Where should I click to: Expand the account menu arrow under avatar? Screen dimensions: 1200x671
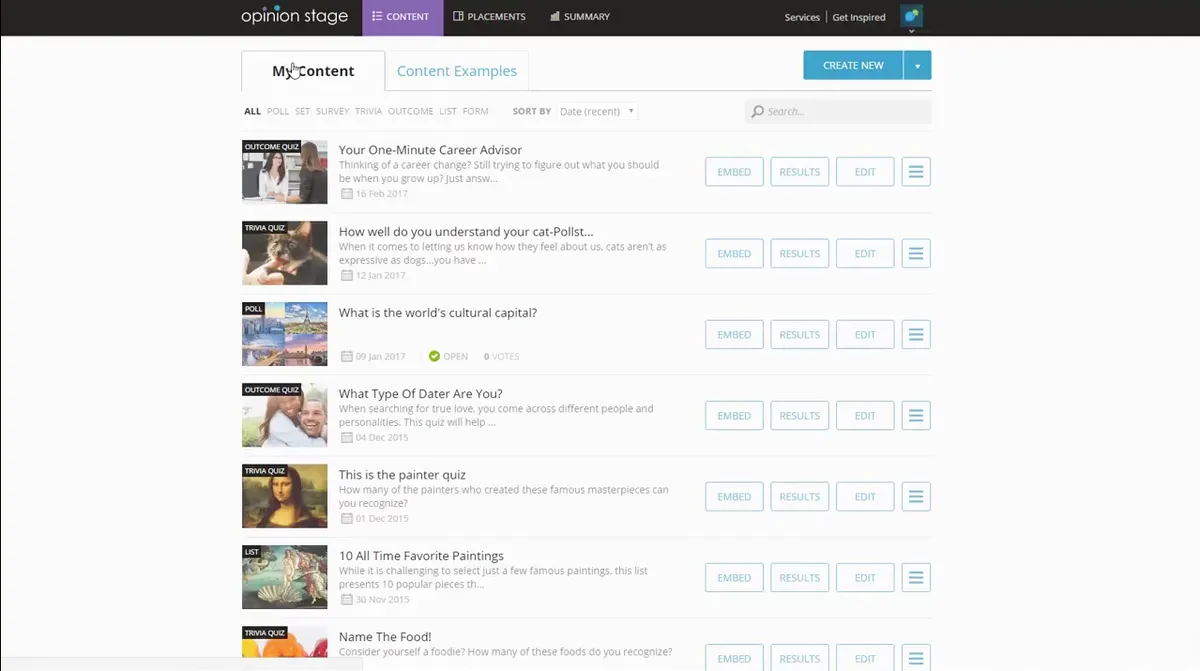[911, 32]
